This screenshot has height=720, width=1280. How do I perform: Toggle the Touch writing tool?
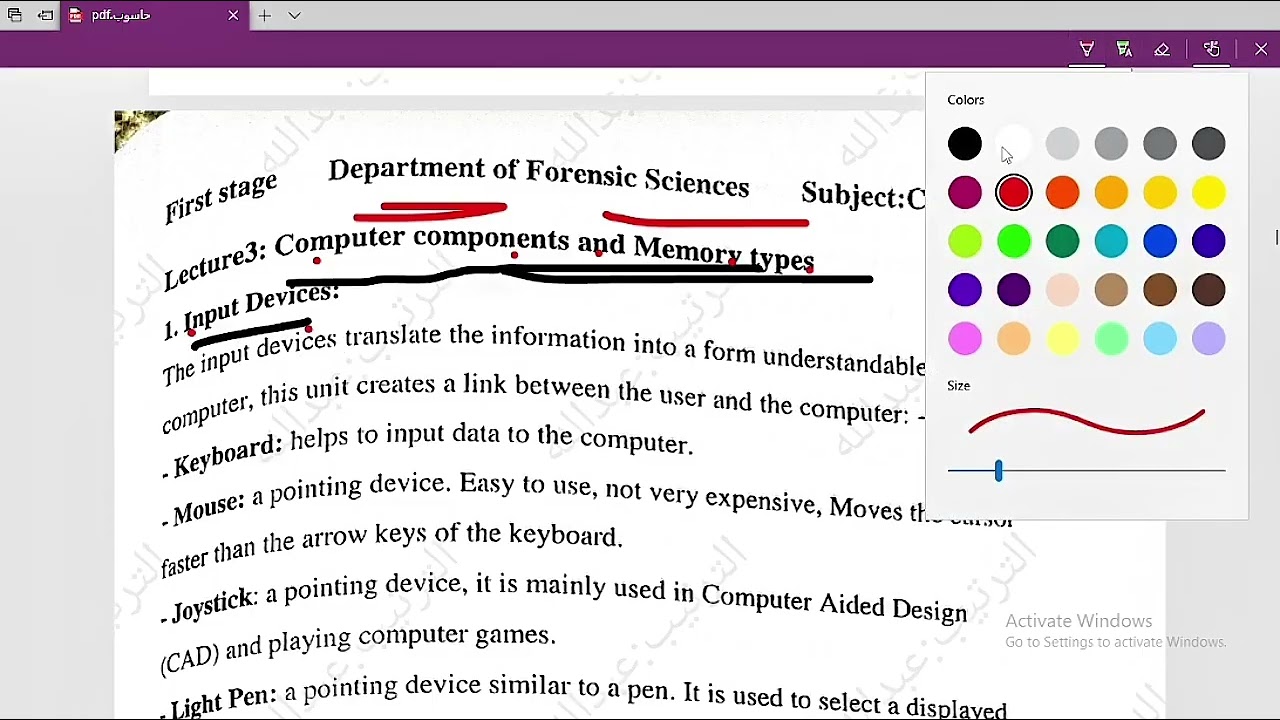(x=1211, y=49)
